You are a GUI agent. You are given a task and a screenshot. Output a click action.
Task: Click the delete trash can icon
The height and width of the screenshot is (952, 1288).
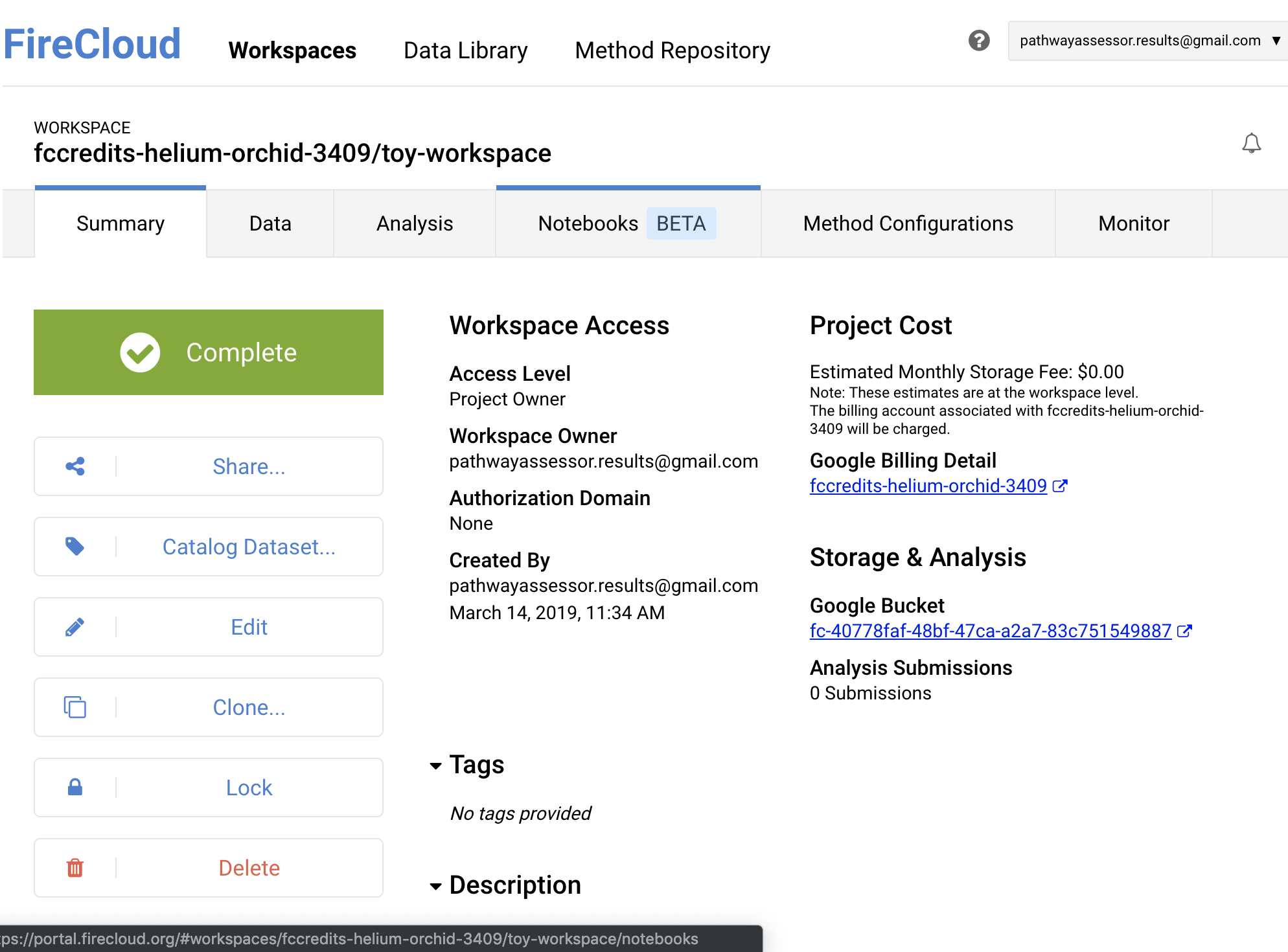click(75, 868)
